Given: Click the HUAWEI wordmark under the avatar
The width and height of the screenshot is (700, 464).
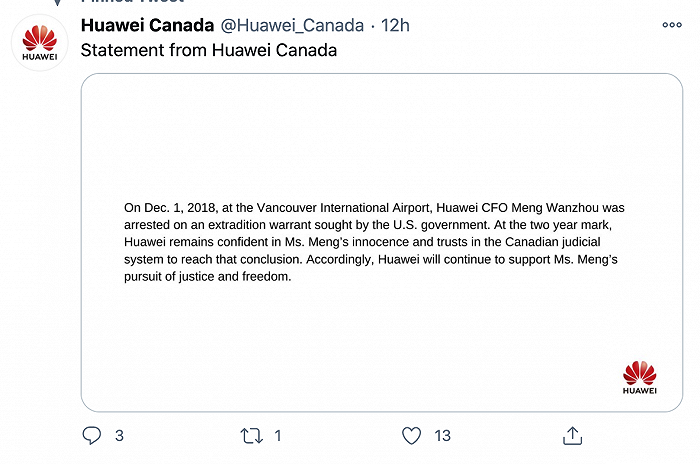Looking at the screenshot, I should [x=40, y=57].
